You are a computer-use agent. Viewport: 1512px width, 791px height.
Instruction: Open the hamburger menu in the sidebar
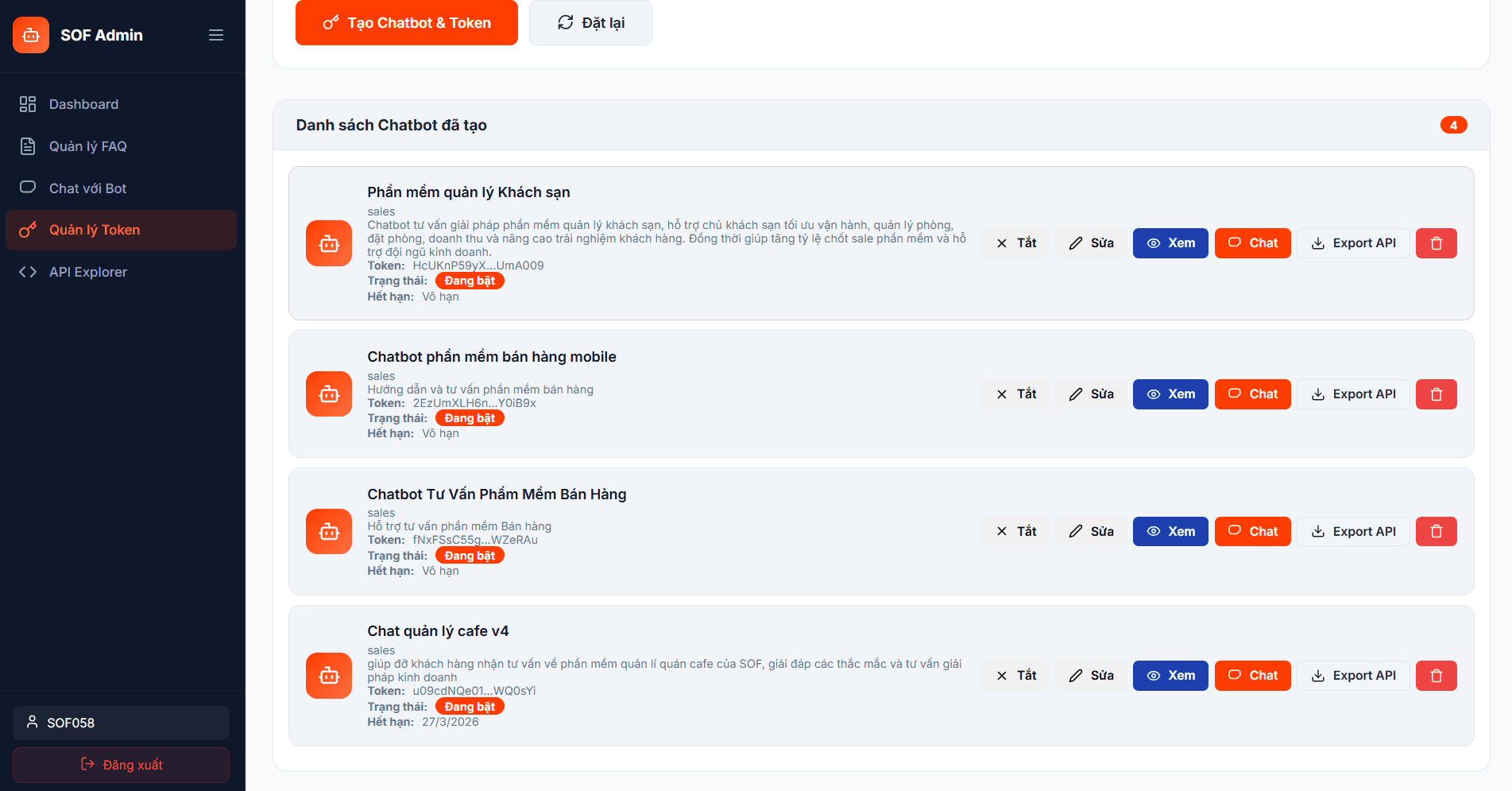click(x=215, y=34)
